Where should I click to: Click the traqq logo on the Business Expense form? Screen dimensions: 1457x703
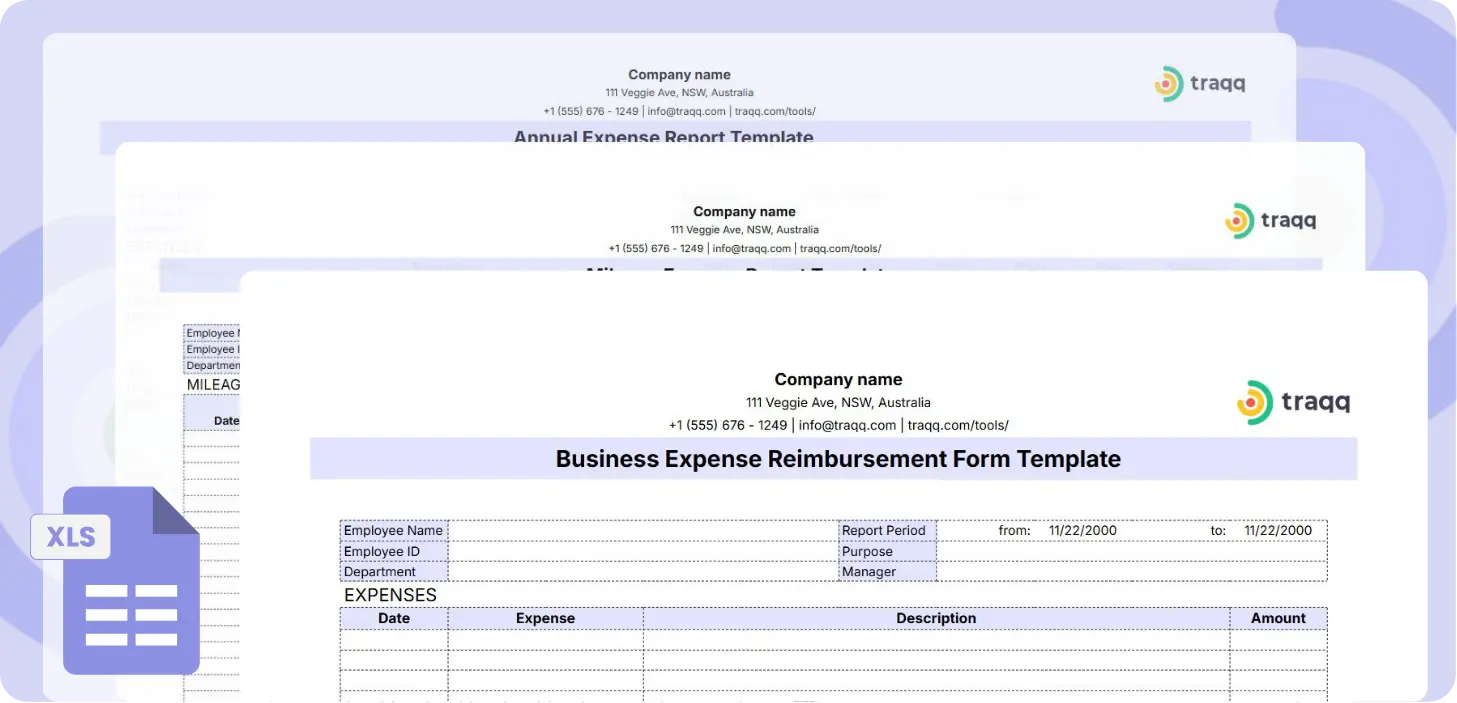tap(1294, 402)
